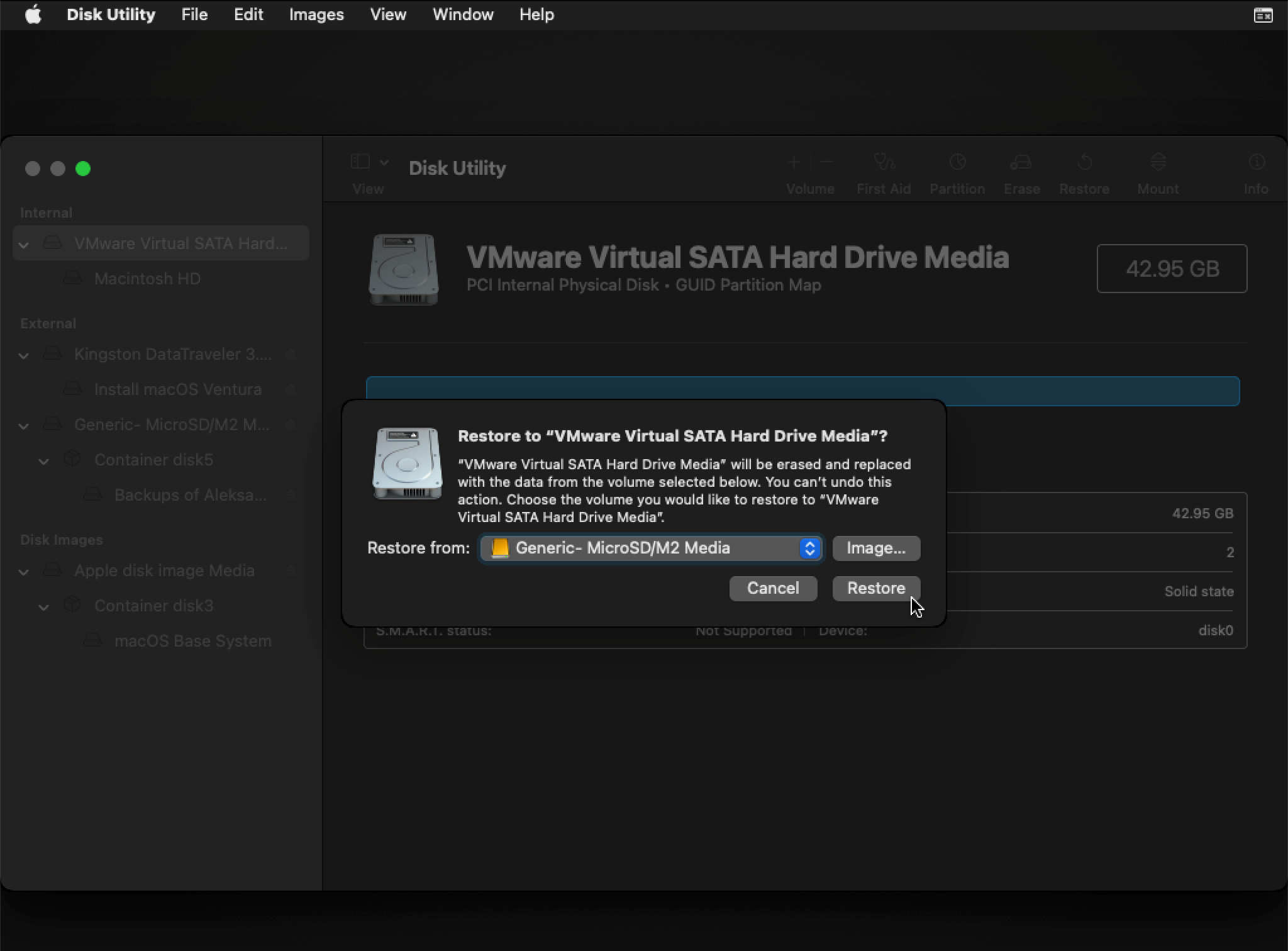This screenshot has width=1288, height=951.
Task: Open the Window menu
Action: pos(463,14)
